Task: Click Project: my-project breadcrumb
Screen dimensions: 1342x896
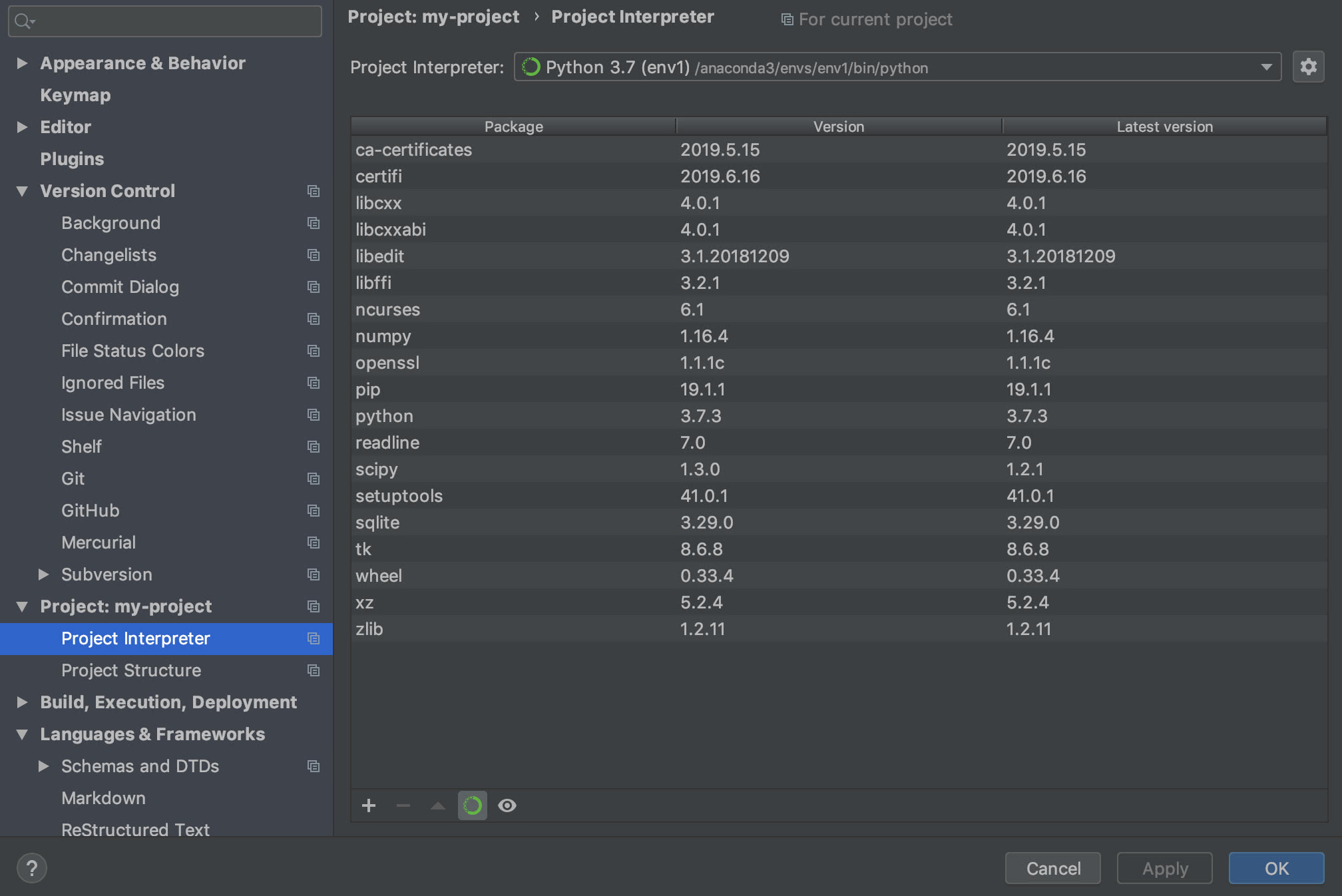Action: (x=433, y=17)
